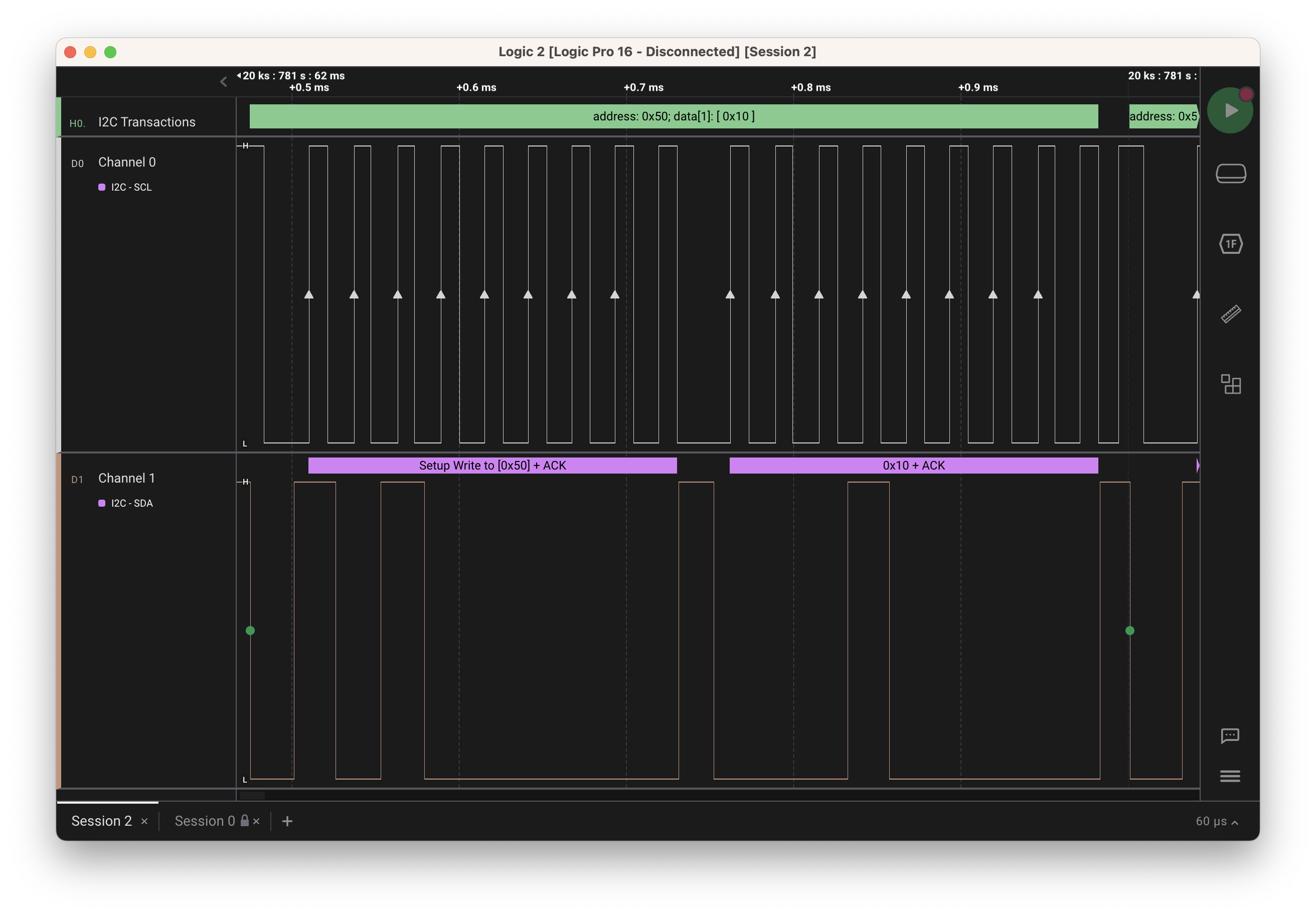This screenshot has height=915, width=1316.
Task: Click the I2C - SDA analyzer tag
Action: pos(132,503)
